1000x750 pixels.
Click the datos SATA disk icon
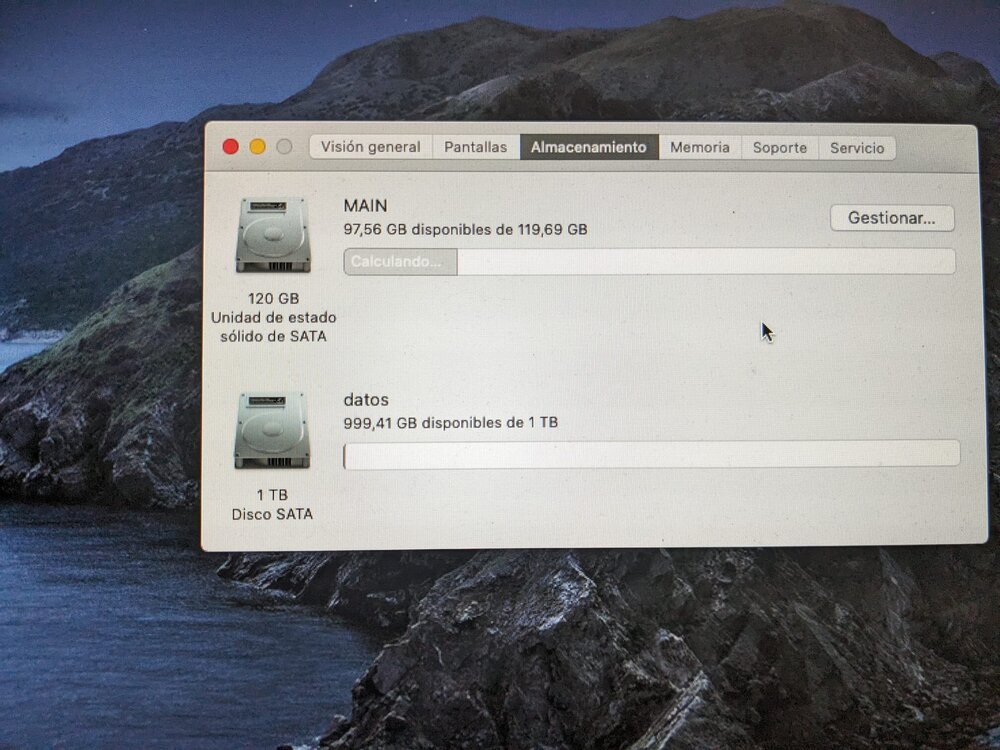[272, 432]
